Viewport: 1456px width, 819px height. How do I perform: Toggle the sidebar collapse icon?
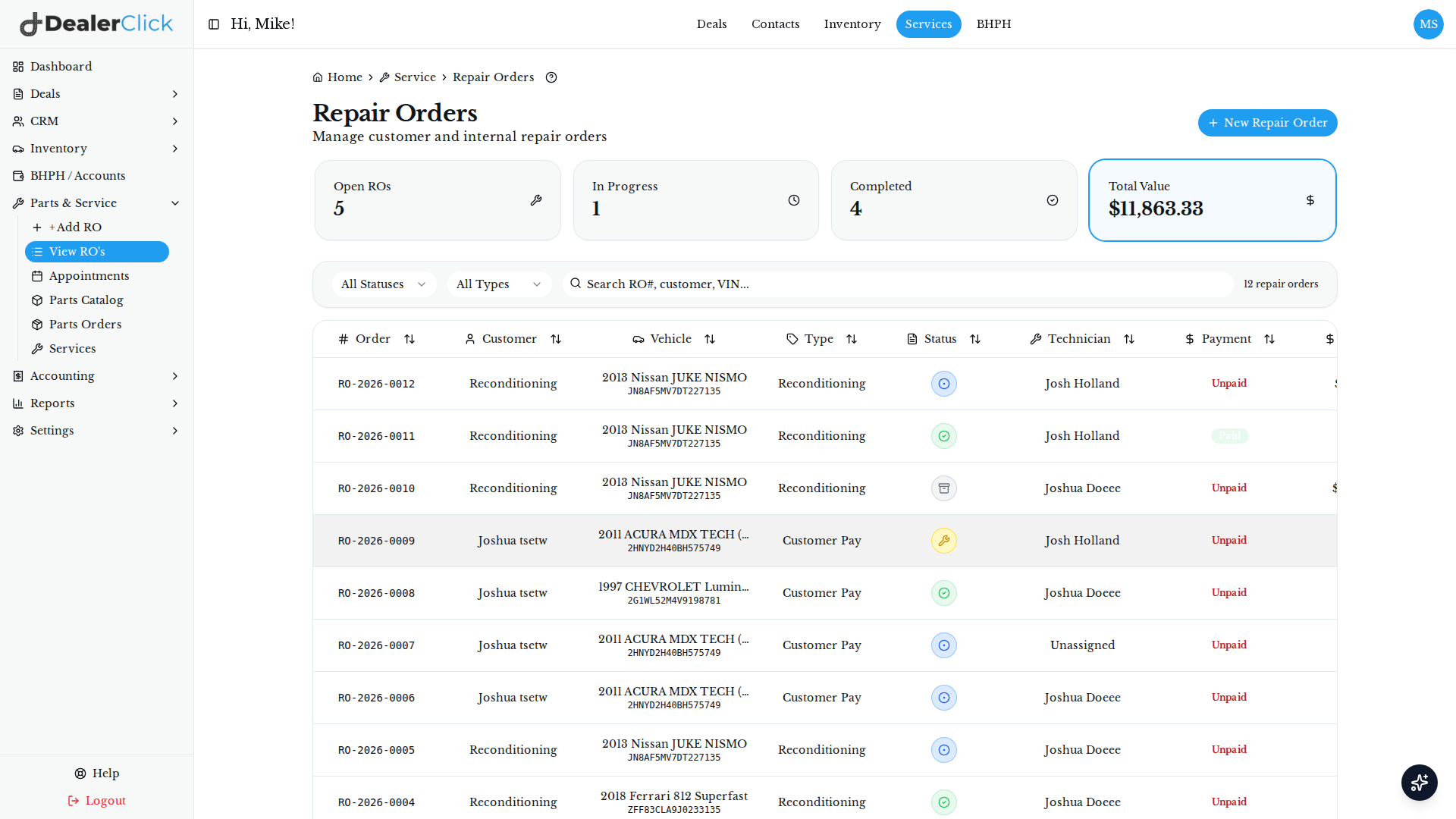pyautogui.click(x=214, y=24)
